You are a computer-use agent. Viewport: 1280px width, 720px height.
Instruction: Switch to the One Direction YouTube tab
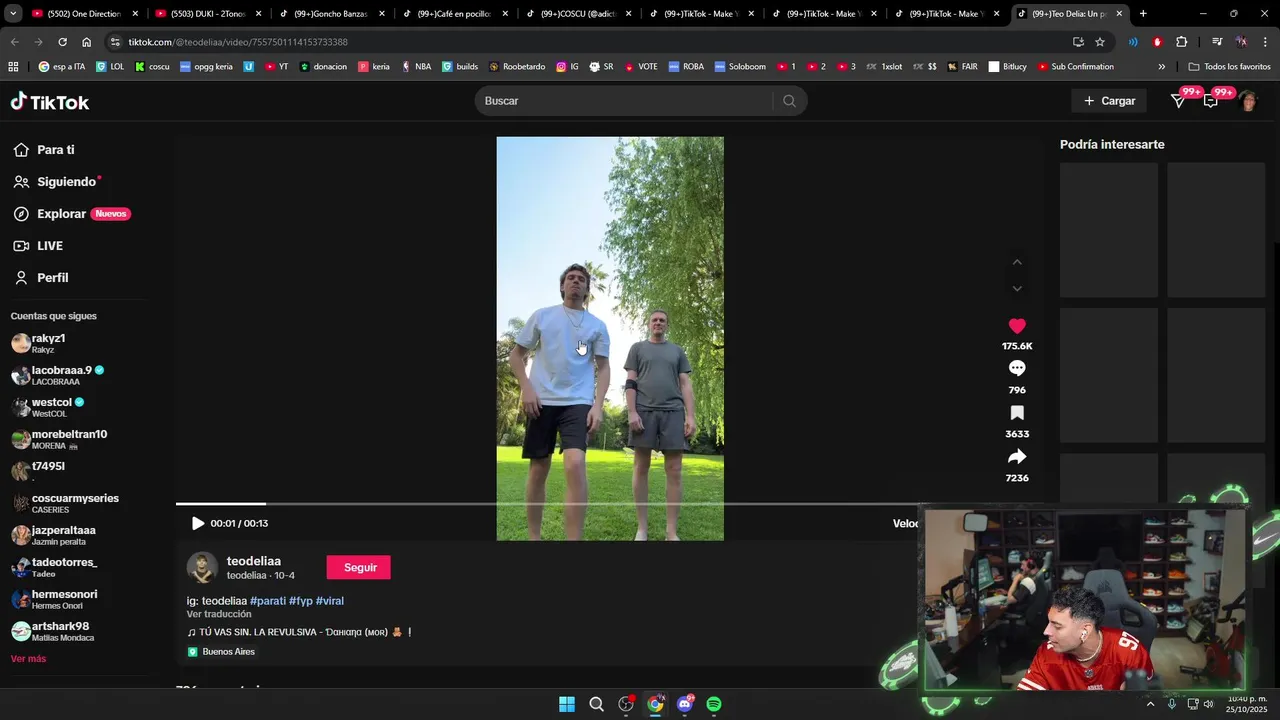coord(85,14)
